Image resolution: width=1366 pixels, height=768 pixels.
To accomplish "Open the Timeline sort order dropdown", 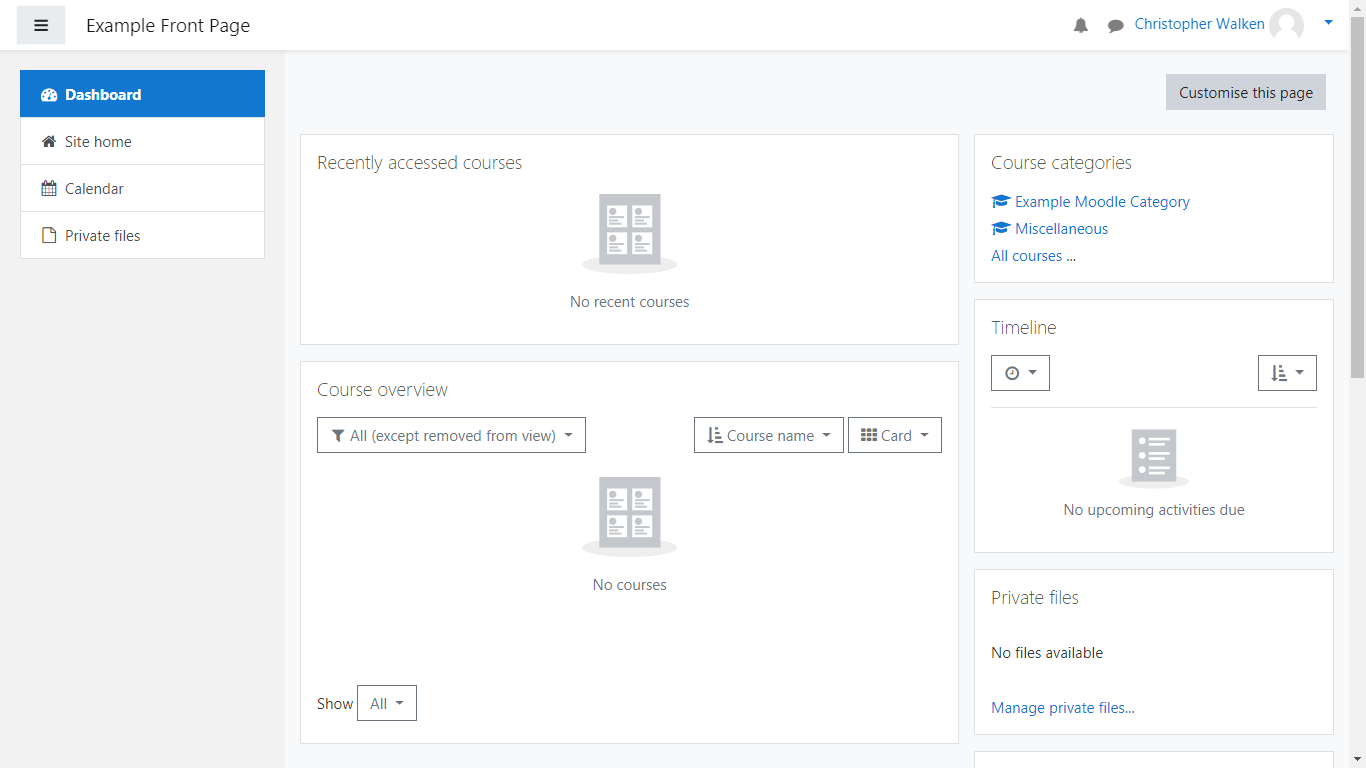I will click(1287, 373).
